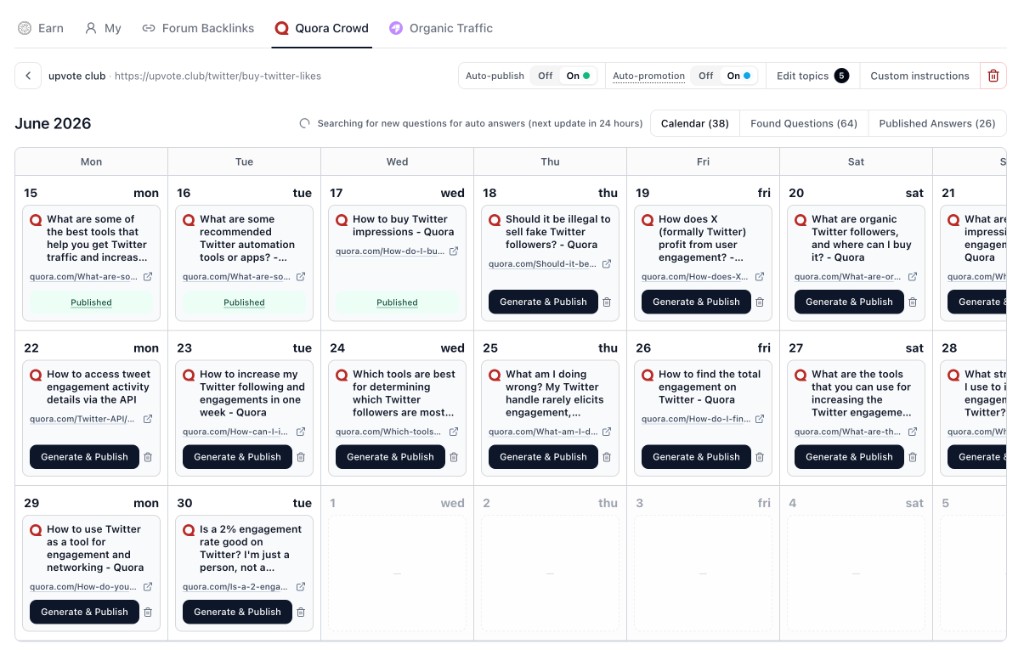Delete June 20 question with trash icon
This screenshot has height=672, width=1024.
tap(912, 302)
